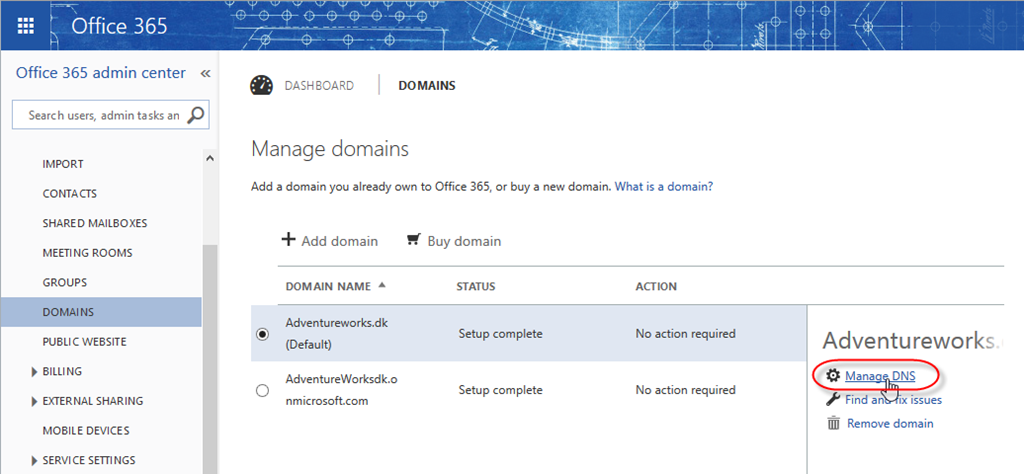
Task: Go to Shared Mailboxes
Action: [x=95, y=223]
